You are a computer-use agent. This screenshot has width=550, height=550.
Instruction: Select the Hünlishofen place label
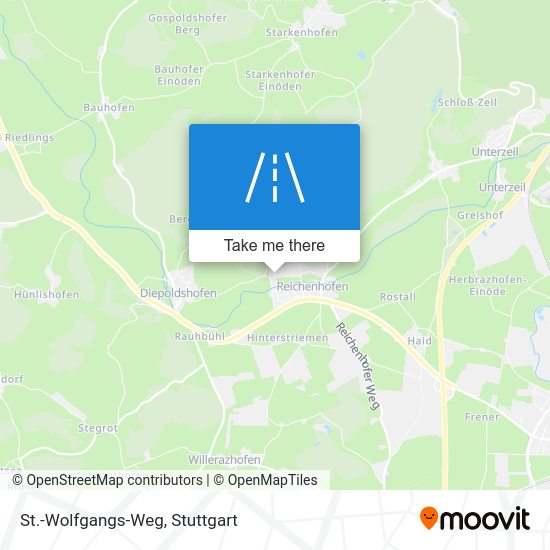(x=46, y=294)
